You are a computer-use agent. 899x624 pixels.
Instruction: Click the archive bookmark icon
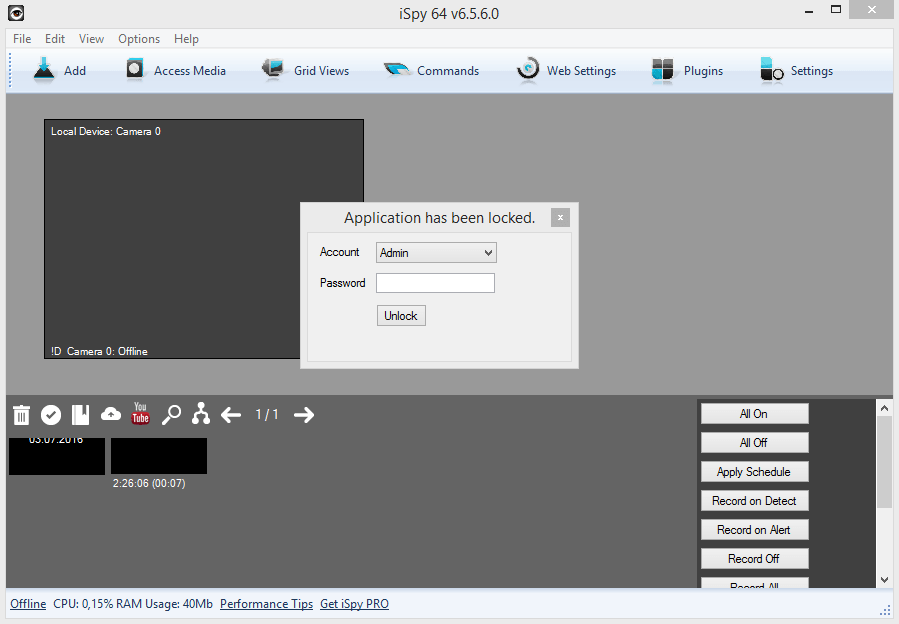pos(80,415)
